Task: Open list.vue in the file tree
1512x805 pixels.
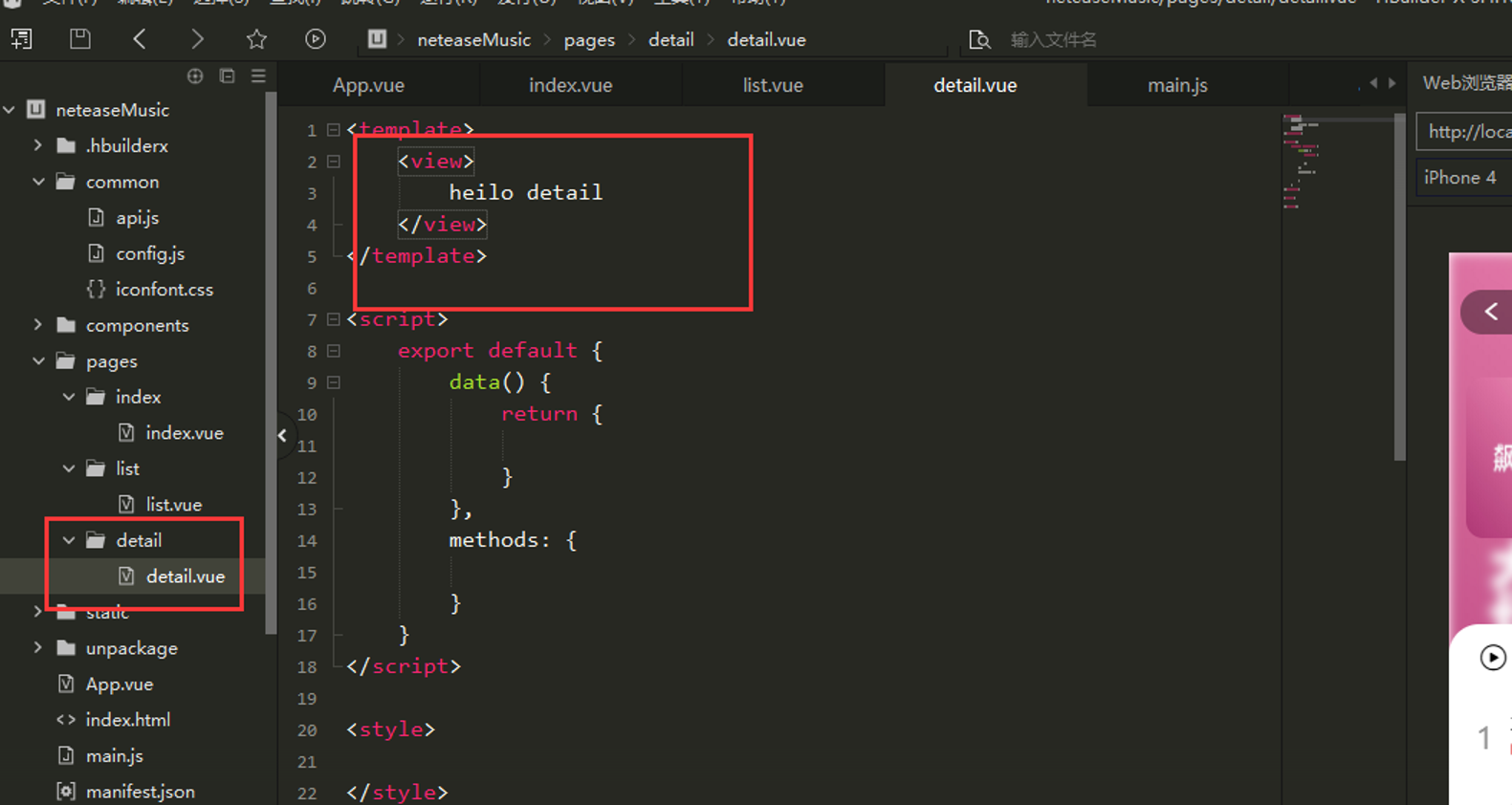Action: [x=173, y=505]
